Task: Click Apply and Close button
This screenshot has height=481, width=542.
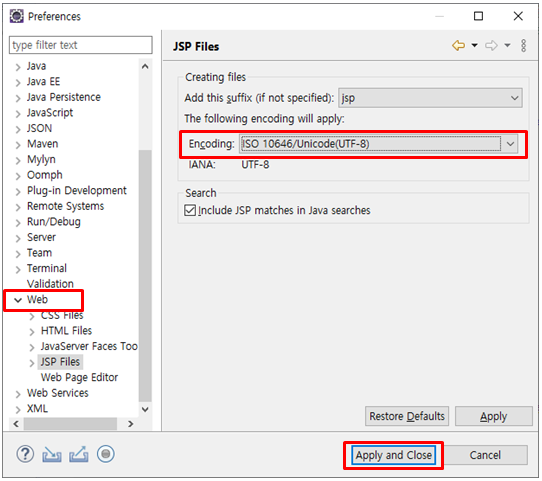Action: [x=393, y=455]
